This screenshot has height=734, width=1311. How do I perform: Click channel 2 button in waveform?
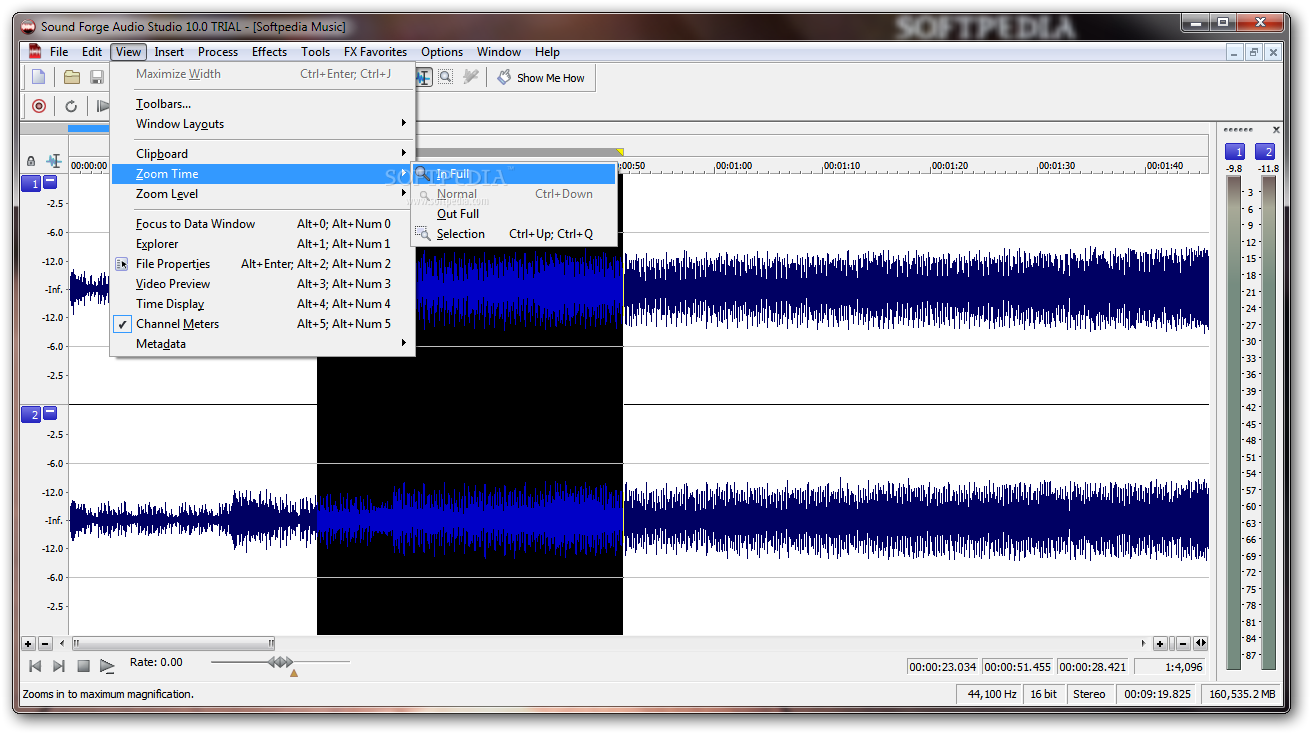click(31, 414)
